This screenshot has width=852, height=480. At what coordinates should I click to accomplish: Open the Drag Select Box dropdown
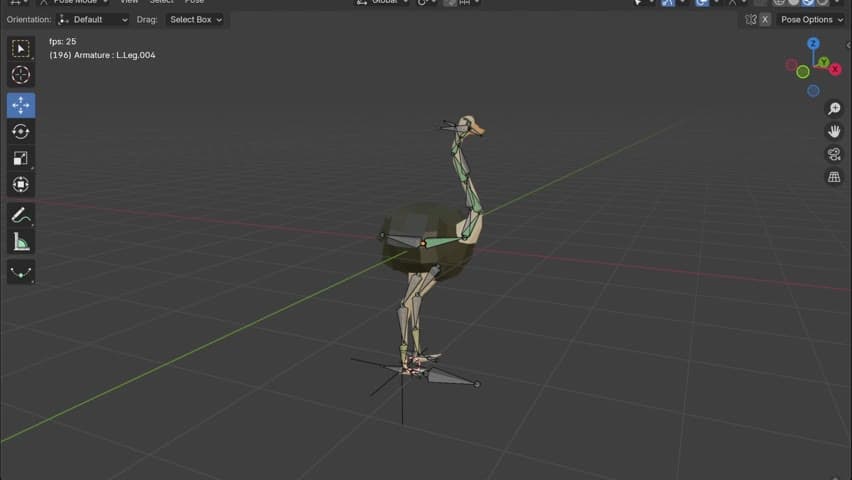click(x=195, y=20)
